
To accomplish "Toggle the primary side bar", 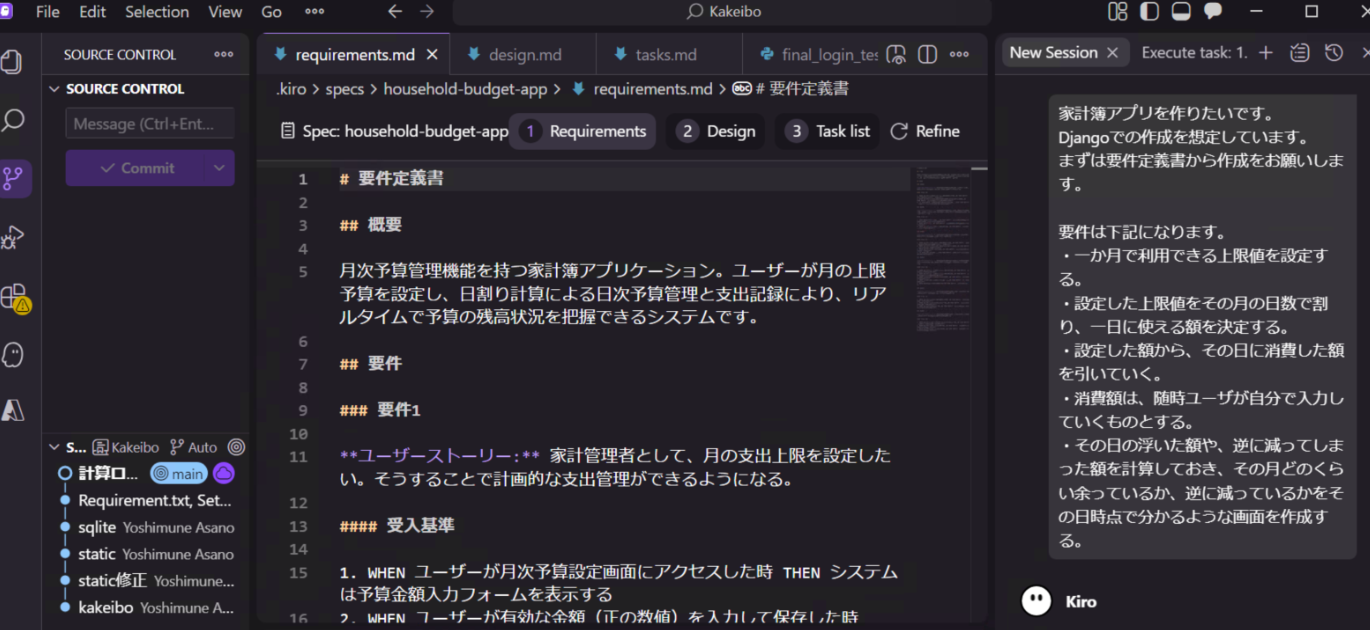I will pyautogui.click(x=1149, y=11).
